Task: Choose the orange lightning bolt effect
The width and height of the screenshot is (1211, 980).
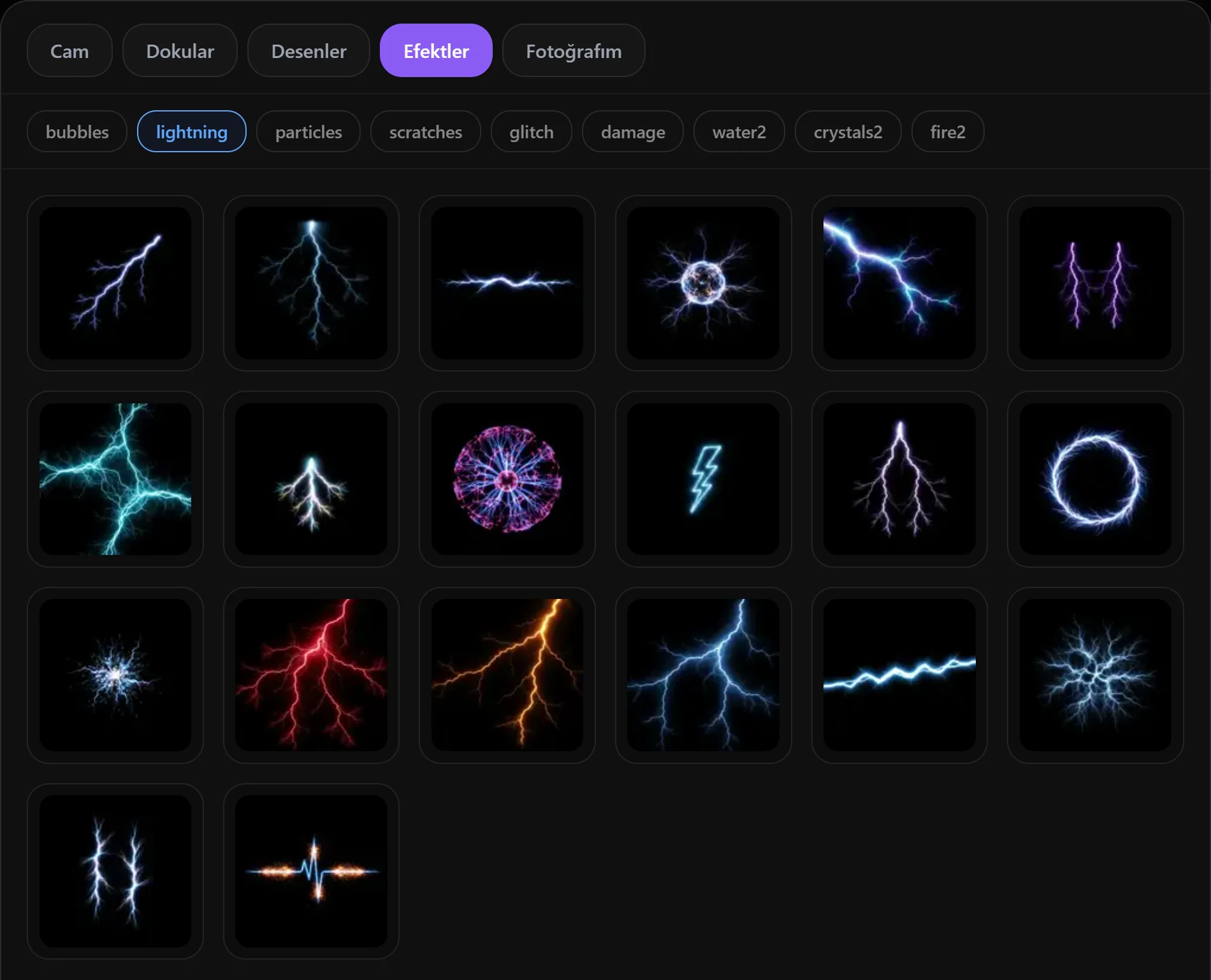Action: point(507,675)
